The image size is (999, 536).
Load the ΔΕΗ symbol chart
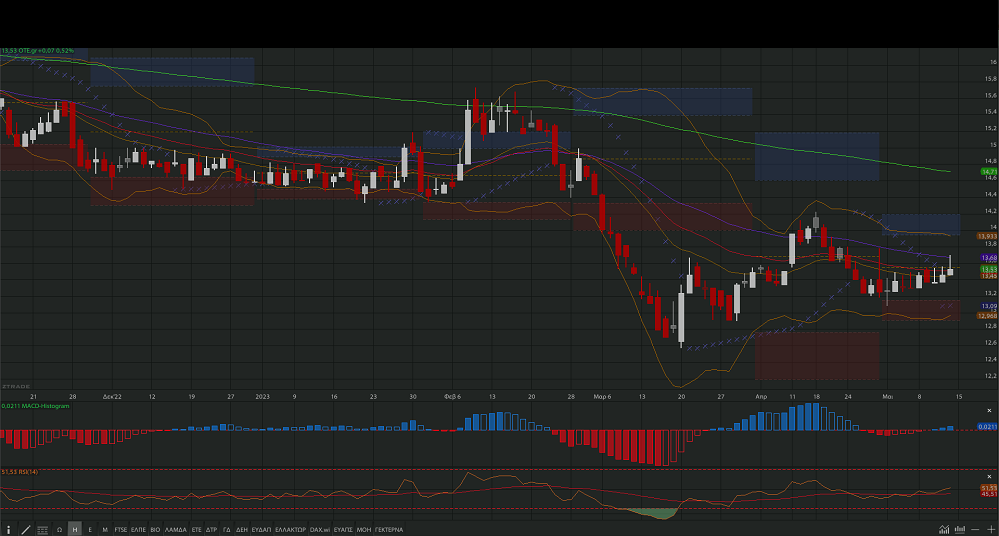(x=241, y=530)
